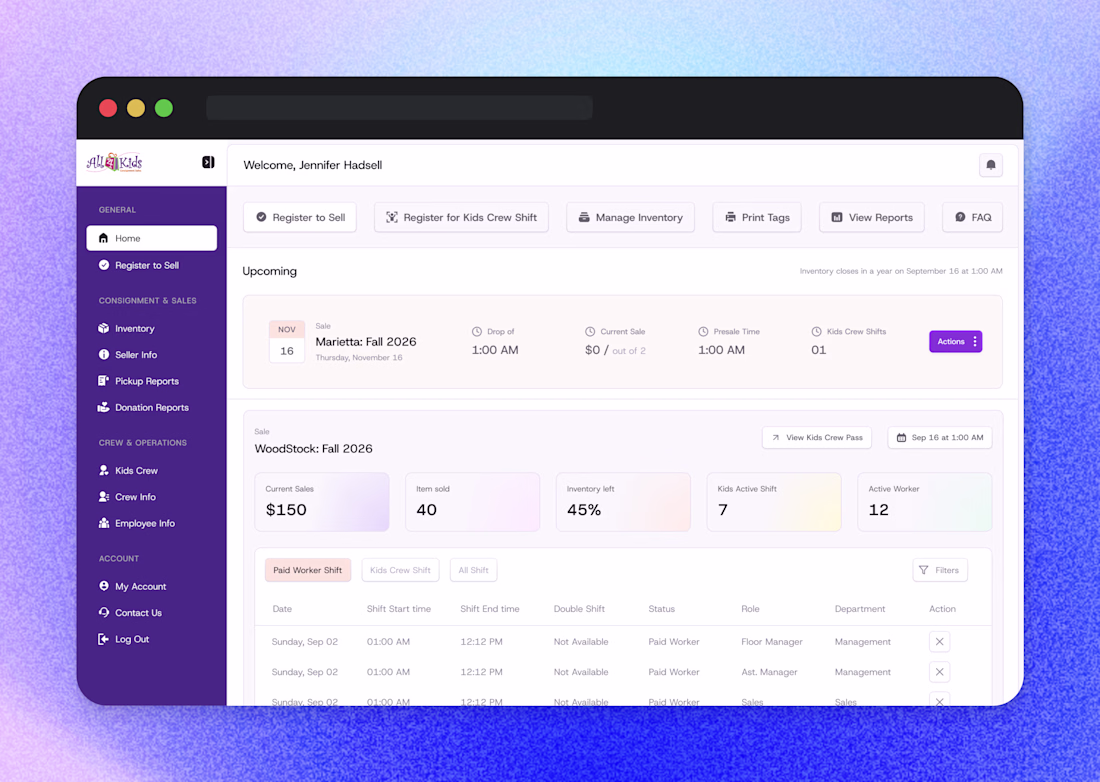Click the Active Worker 12 card
The height and width of the screenshot is (782, 1100).
925,501
